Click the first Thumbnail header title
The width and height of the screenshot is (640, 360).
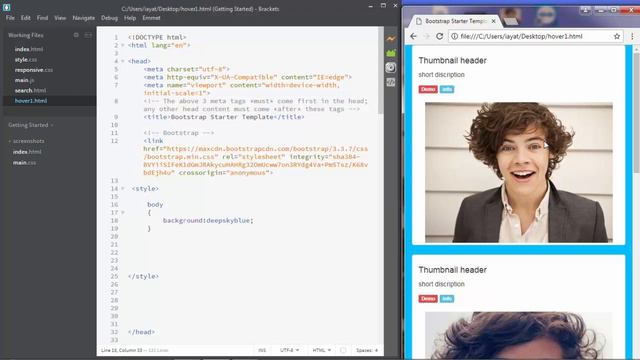pos(452,60)
